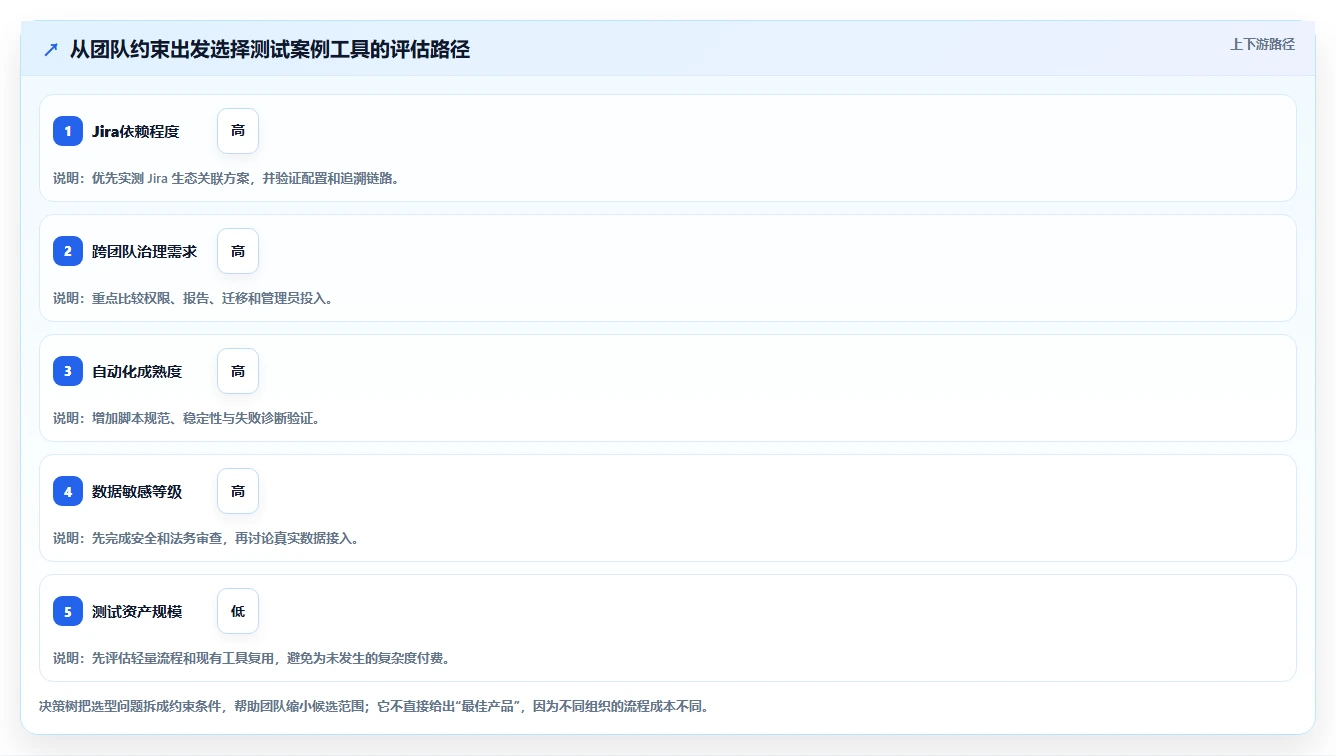Click the 跨团队治理需求 label
The width and height of the screenshot is (1336, 756).
click(144, 251)
